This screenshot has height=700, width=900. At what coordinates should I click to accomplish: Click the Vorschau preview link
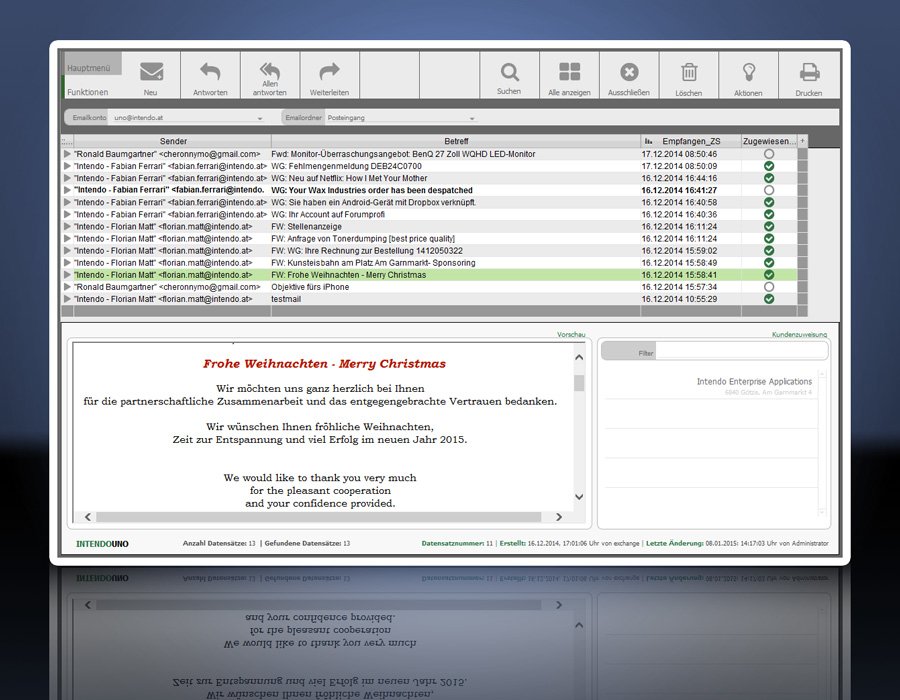coord(571,335)
